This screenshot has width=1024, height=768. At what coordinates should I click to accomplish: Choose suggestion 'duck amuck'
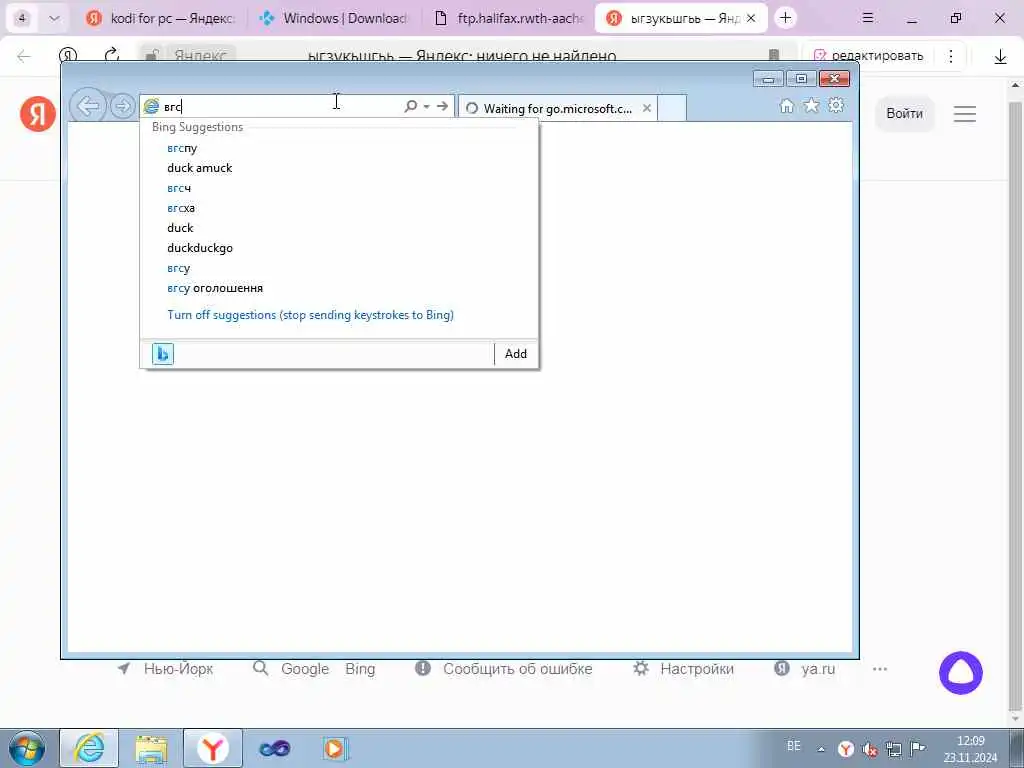[200, 168]
